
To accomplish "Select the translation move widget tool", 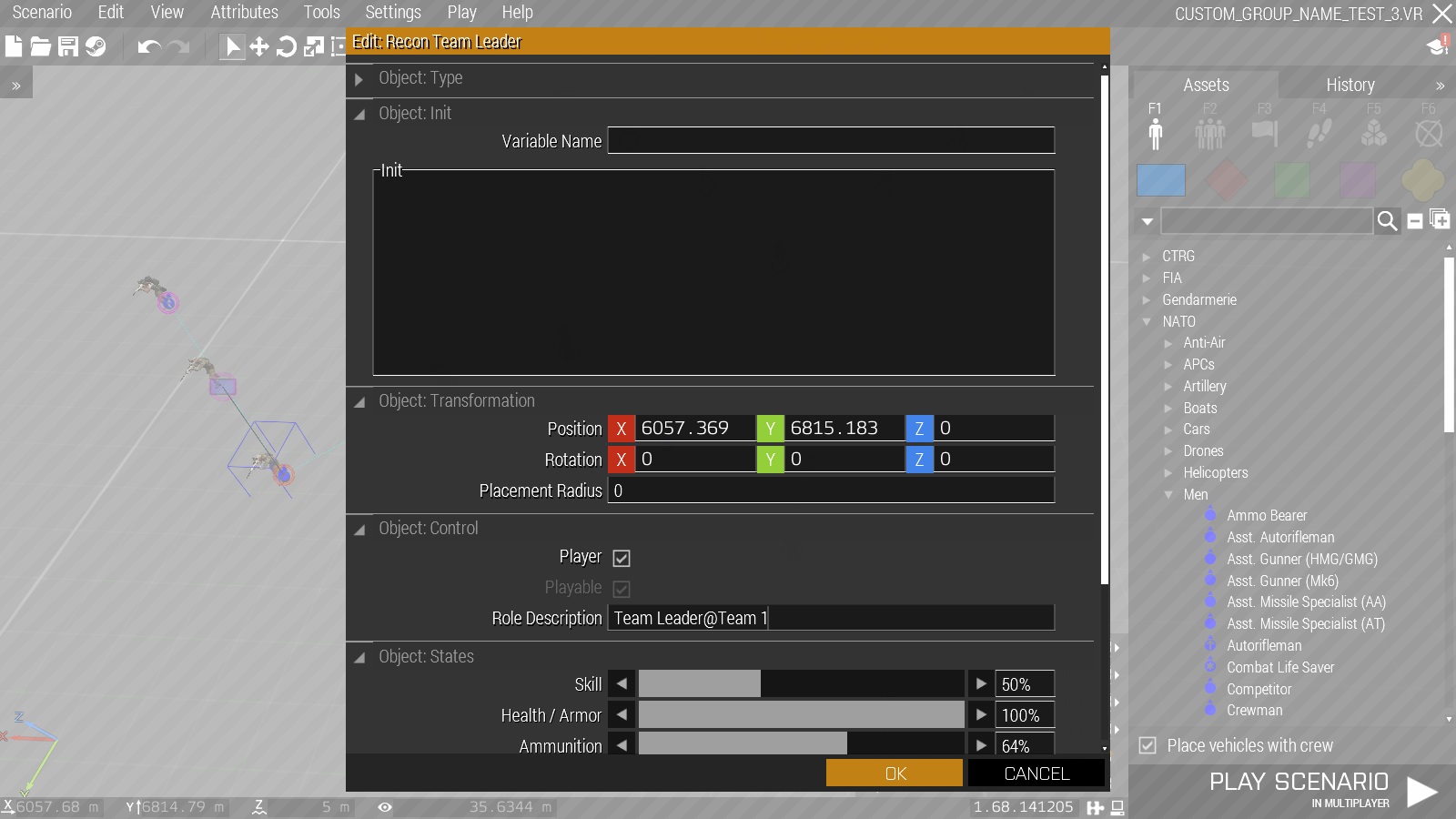I will coord(259,46).
